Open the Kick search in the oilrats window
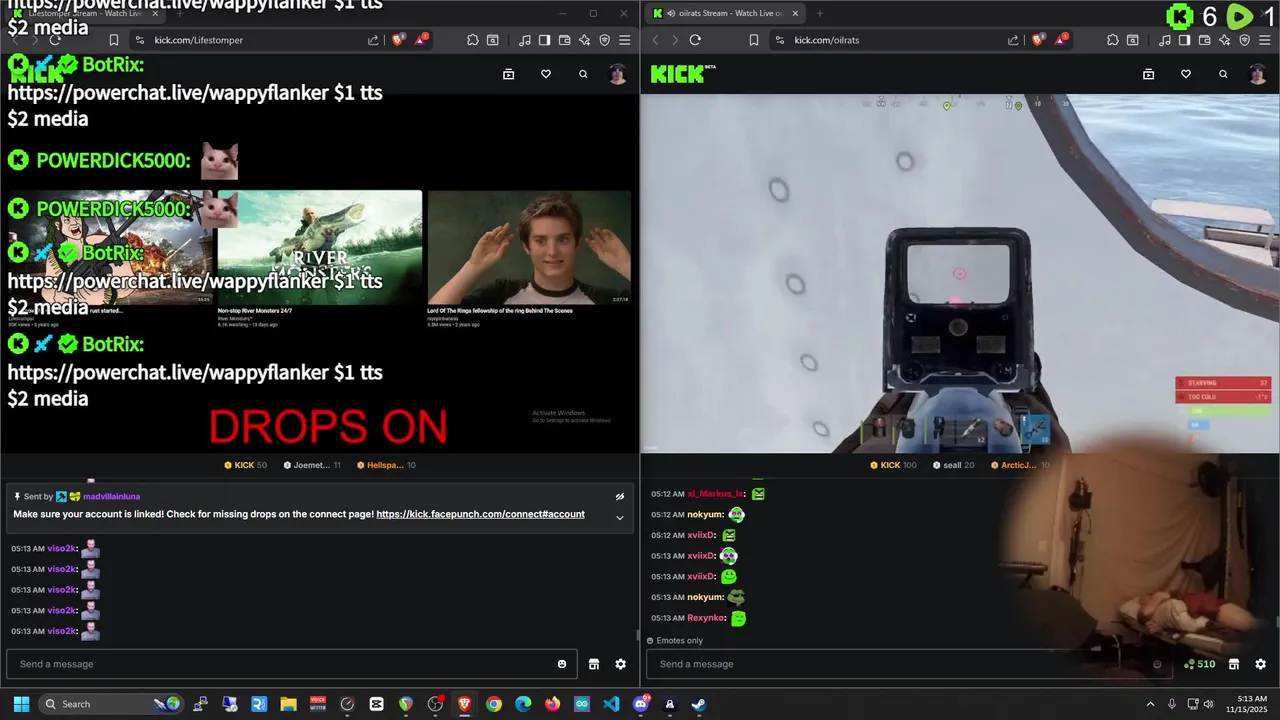The width and height of the screenshot is (1280, 720). (x=1223, y=74)
